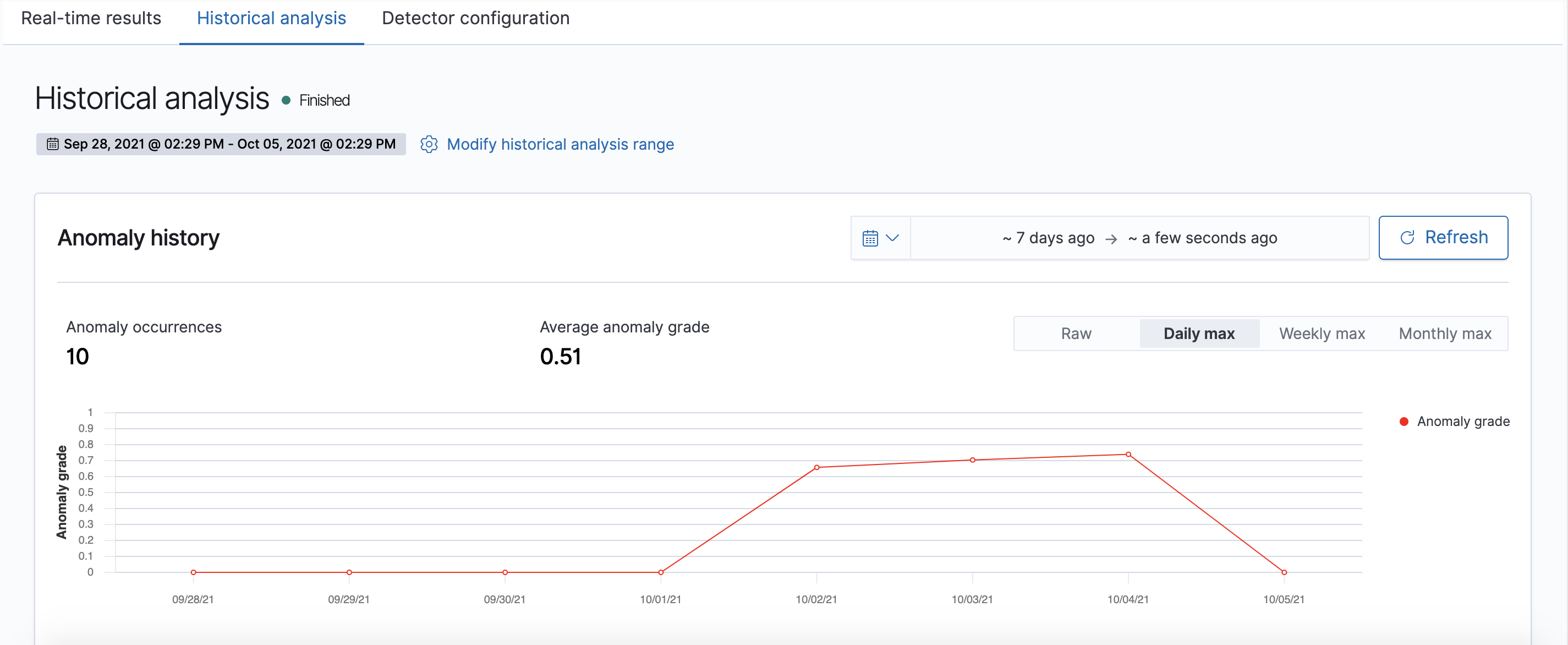Click the refresh arrow icon in Refresh button

coord(1407,238)
